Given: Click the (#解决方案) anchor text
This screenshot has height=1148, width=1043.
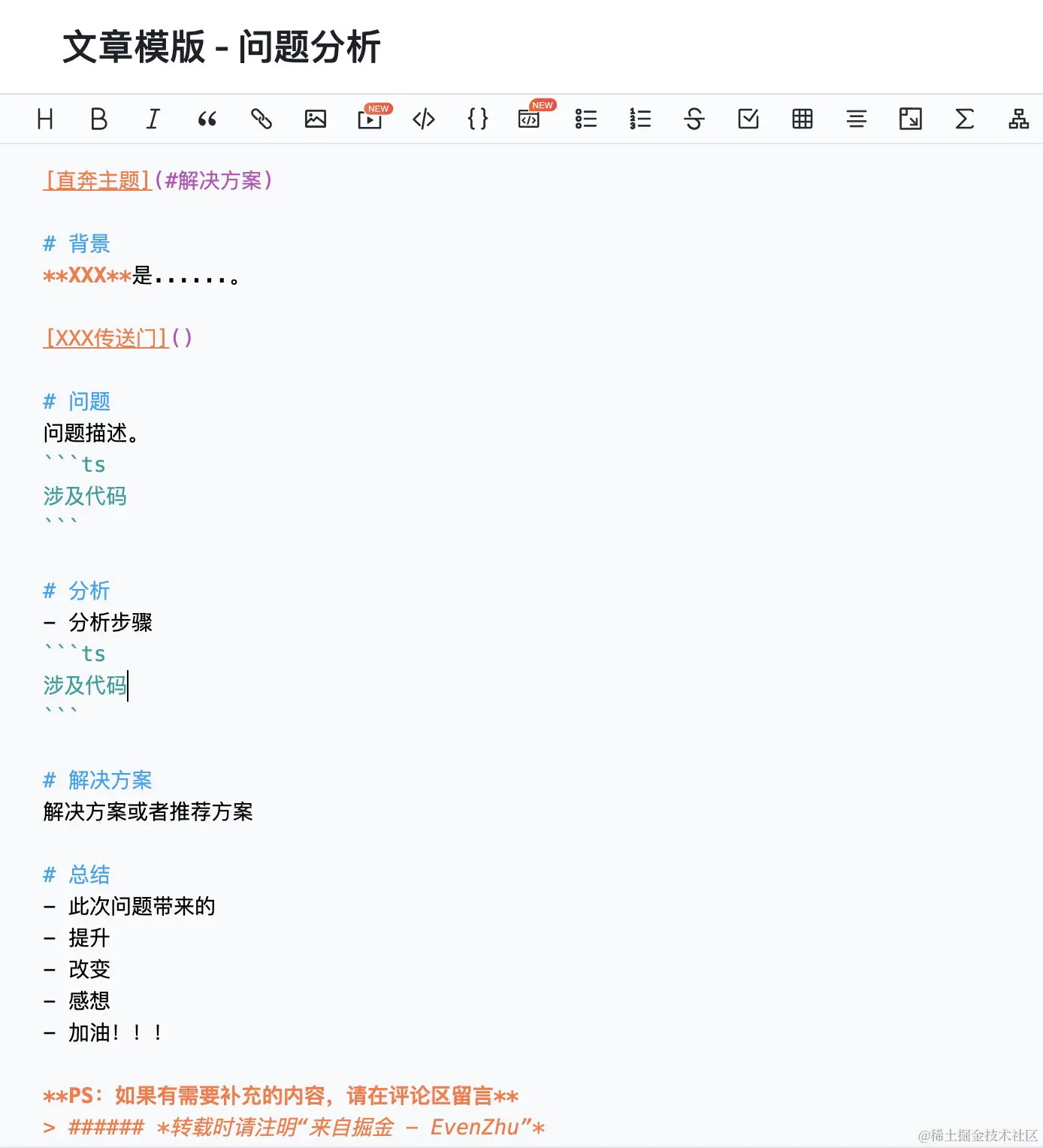Looking at the screenshot, I should click(x=213, y=181).
